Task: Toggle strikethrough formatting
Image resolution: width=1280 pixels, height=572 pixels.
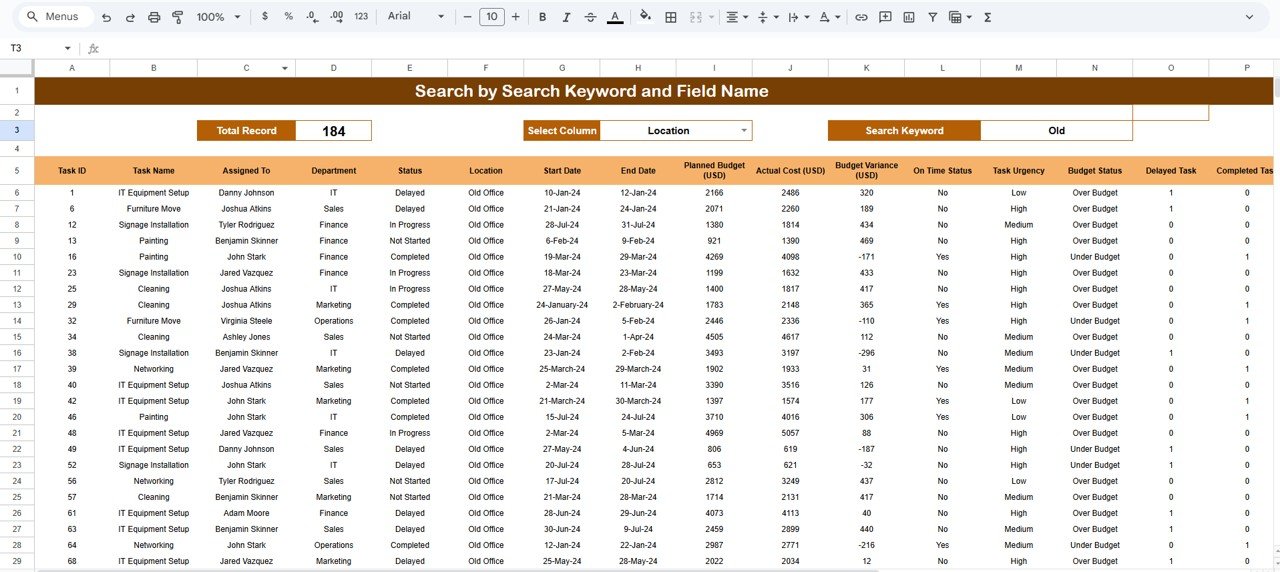Action: [590, 17]
